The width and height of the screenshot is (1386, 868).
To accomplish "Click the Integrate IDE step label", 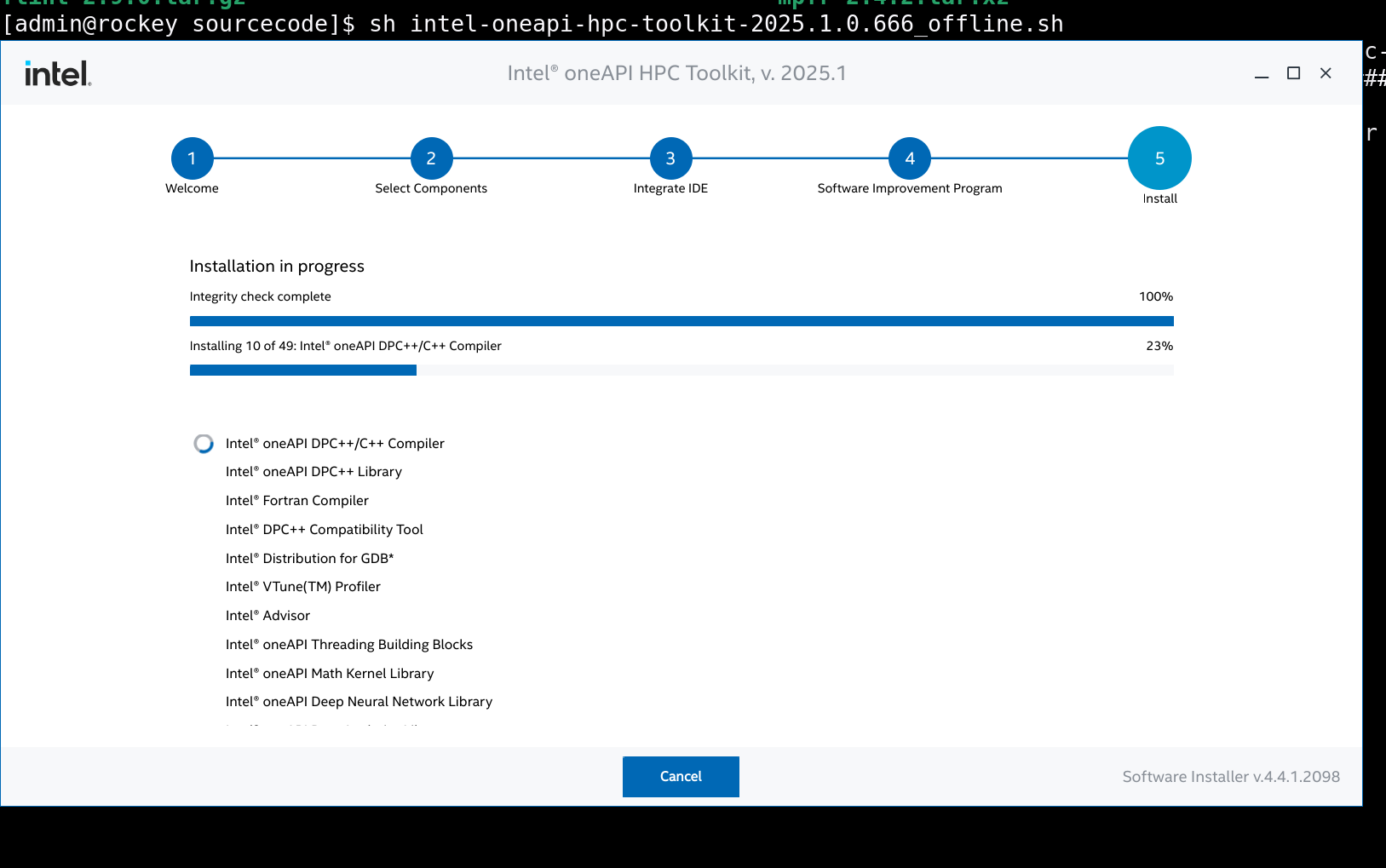I will coord(670,188).
